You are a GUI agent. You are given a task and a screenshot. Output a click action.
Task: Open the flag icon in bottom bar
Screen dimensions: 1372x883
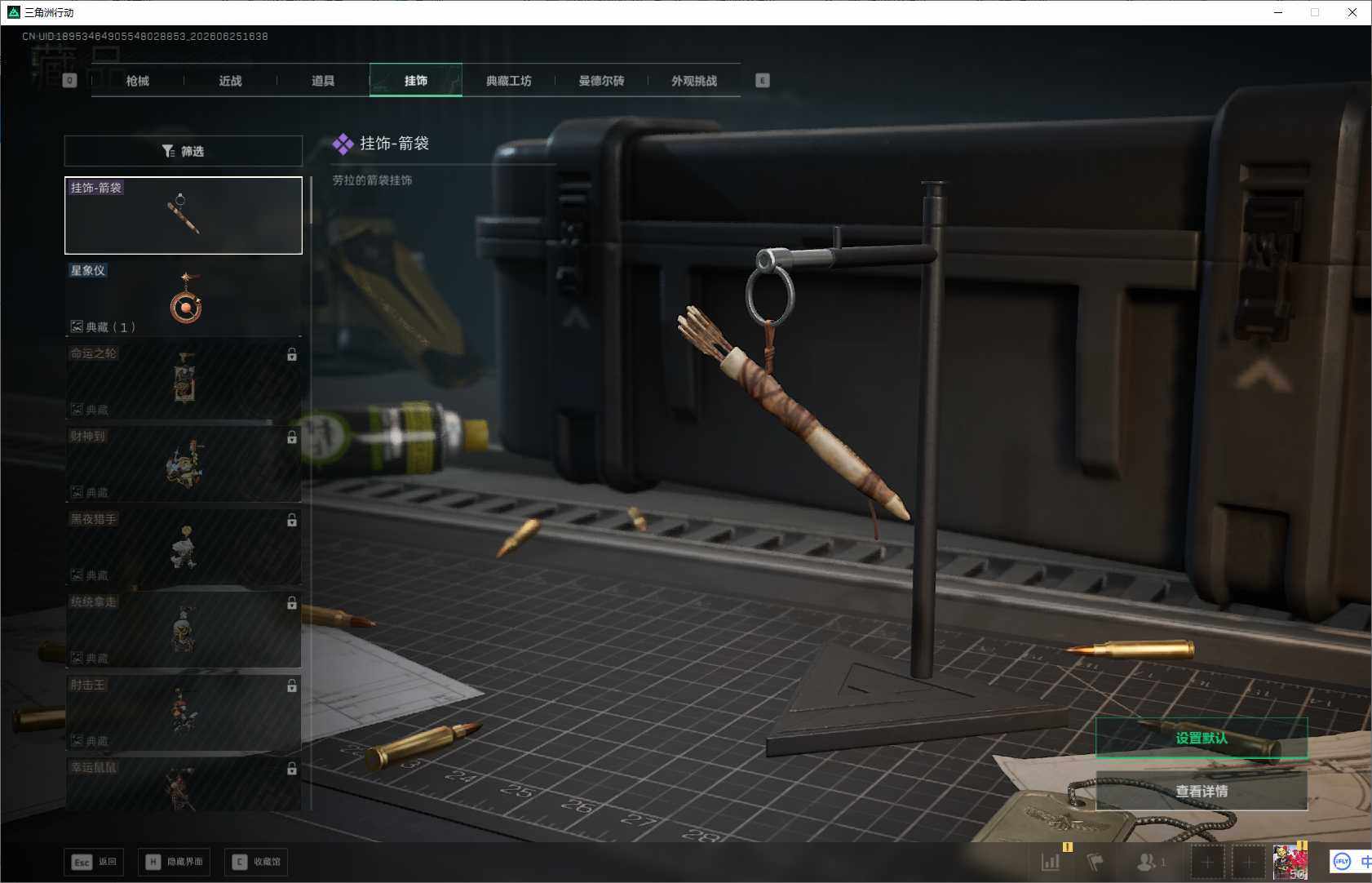click(x=1095, y=862)
